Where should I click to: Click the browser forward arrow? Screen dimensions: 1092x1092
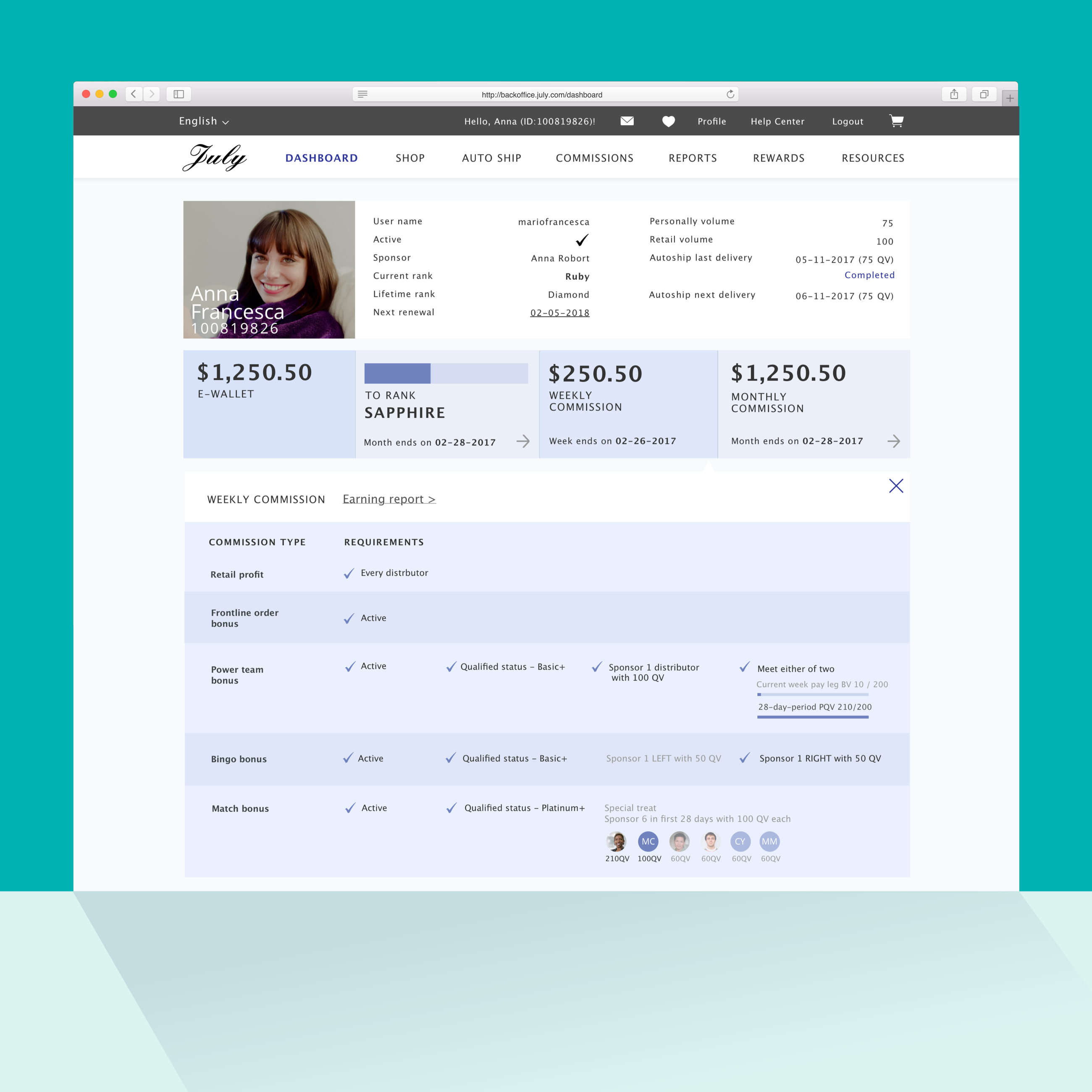click(152, 94)
